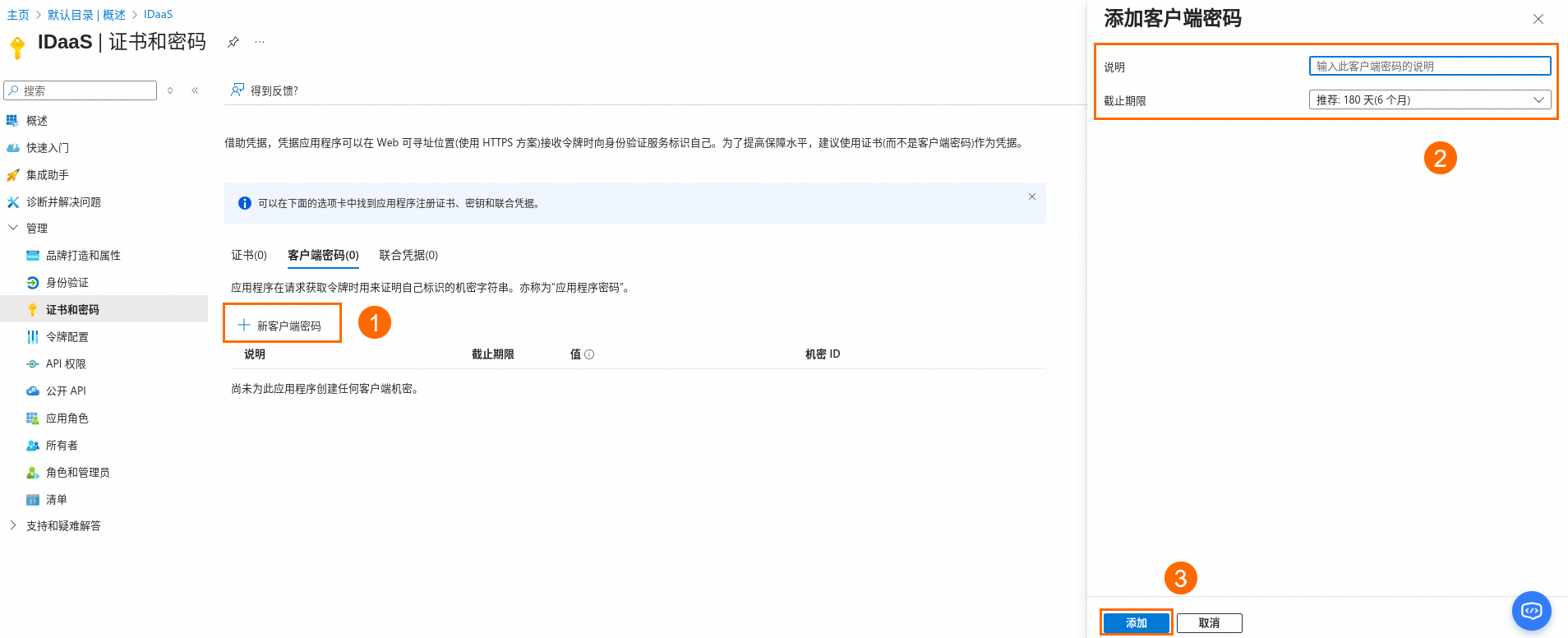Click the IDaaS breadcrumb link
This screenshot has height=638, width=1568.
pyautogui.click(x=158, y=15)
